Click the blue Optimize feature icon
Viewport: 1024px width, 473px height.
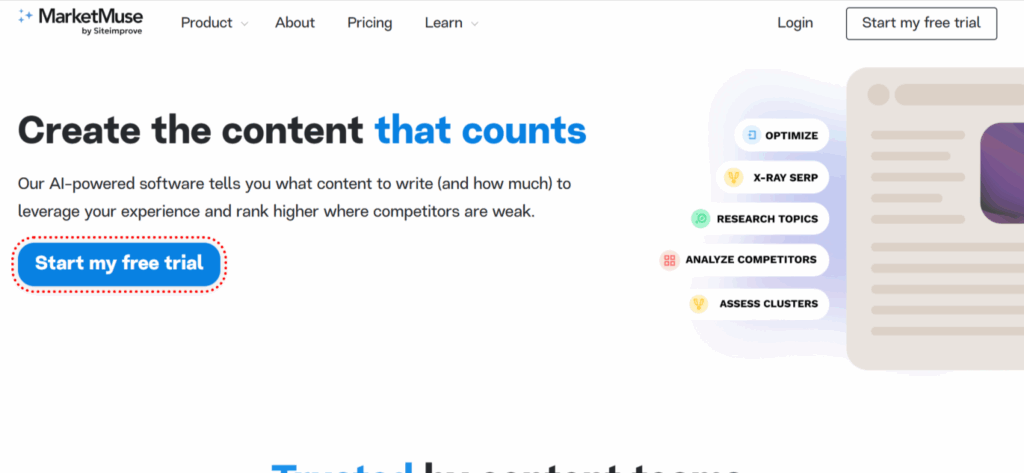coord(751,135)
